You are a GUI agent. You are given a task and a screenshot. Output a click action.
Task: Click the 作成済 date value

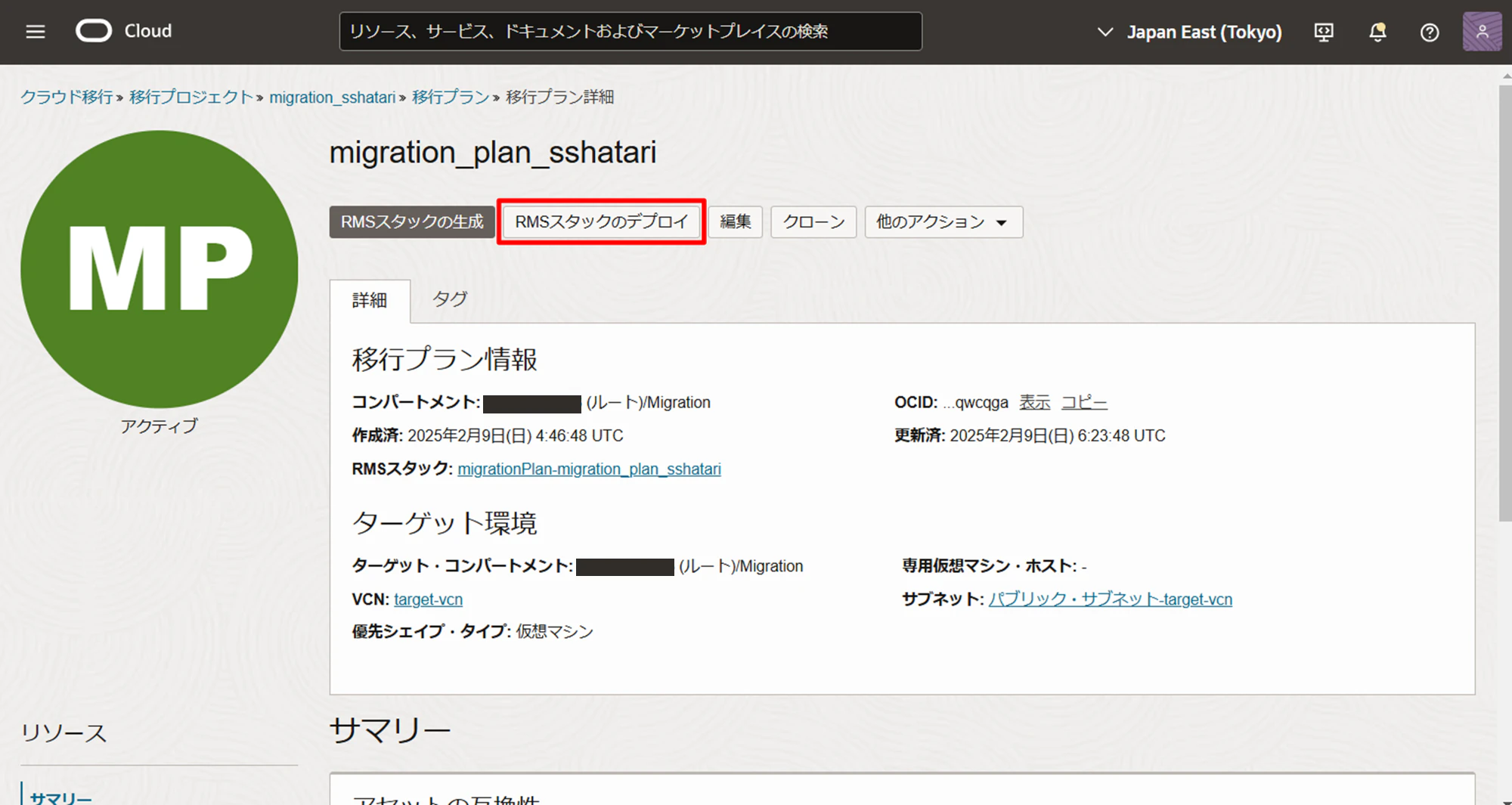(x=516, y=435)
